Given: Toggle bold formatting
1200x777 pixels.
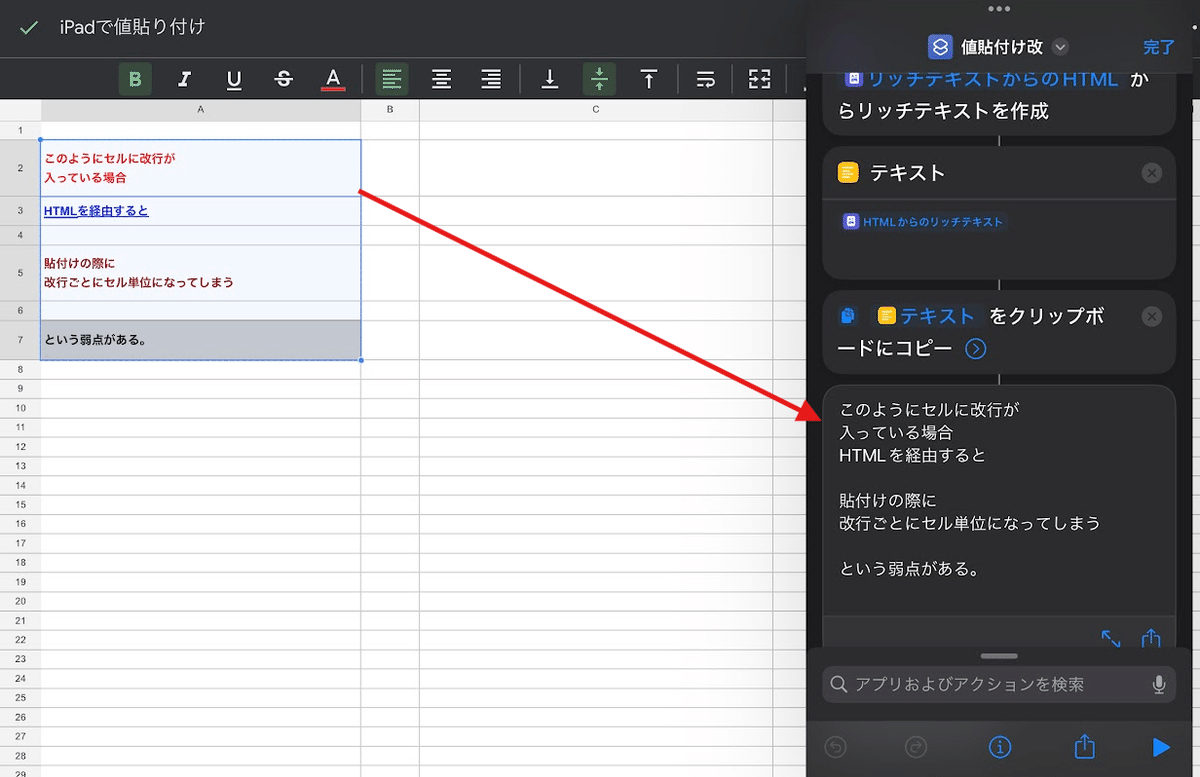Looking at the screenshot, I should coord(135,79).
